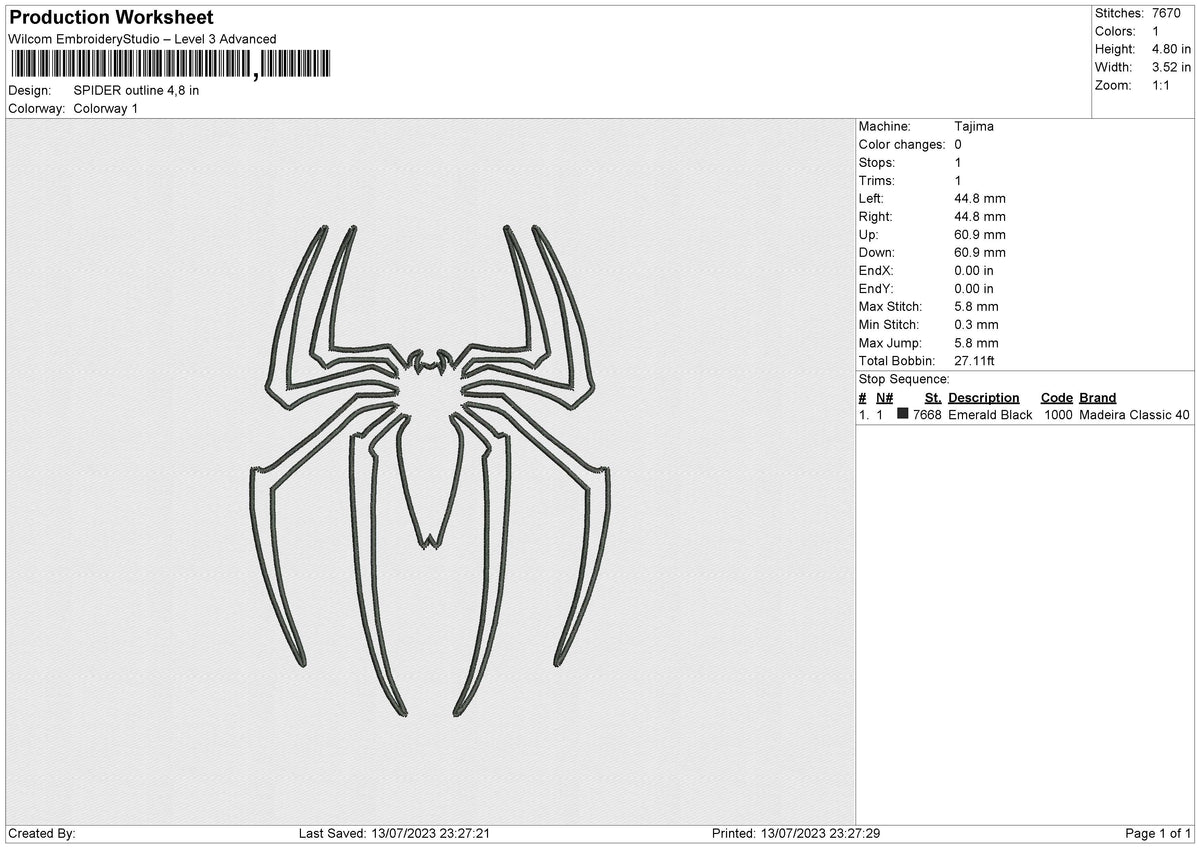
Task: Click the black thread color swatch
Action: pos(903,415)
